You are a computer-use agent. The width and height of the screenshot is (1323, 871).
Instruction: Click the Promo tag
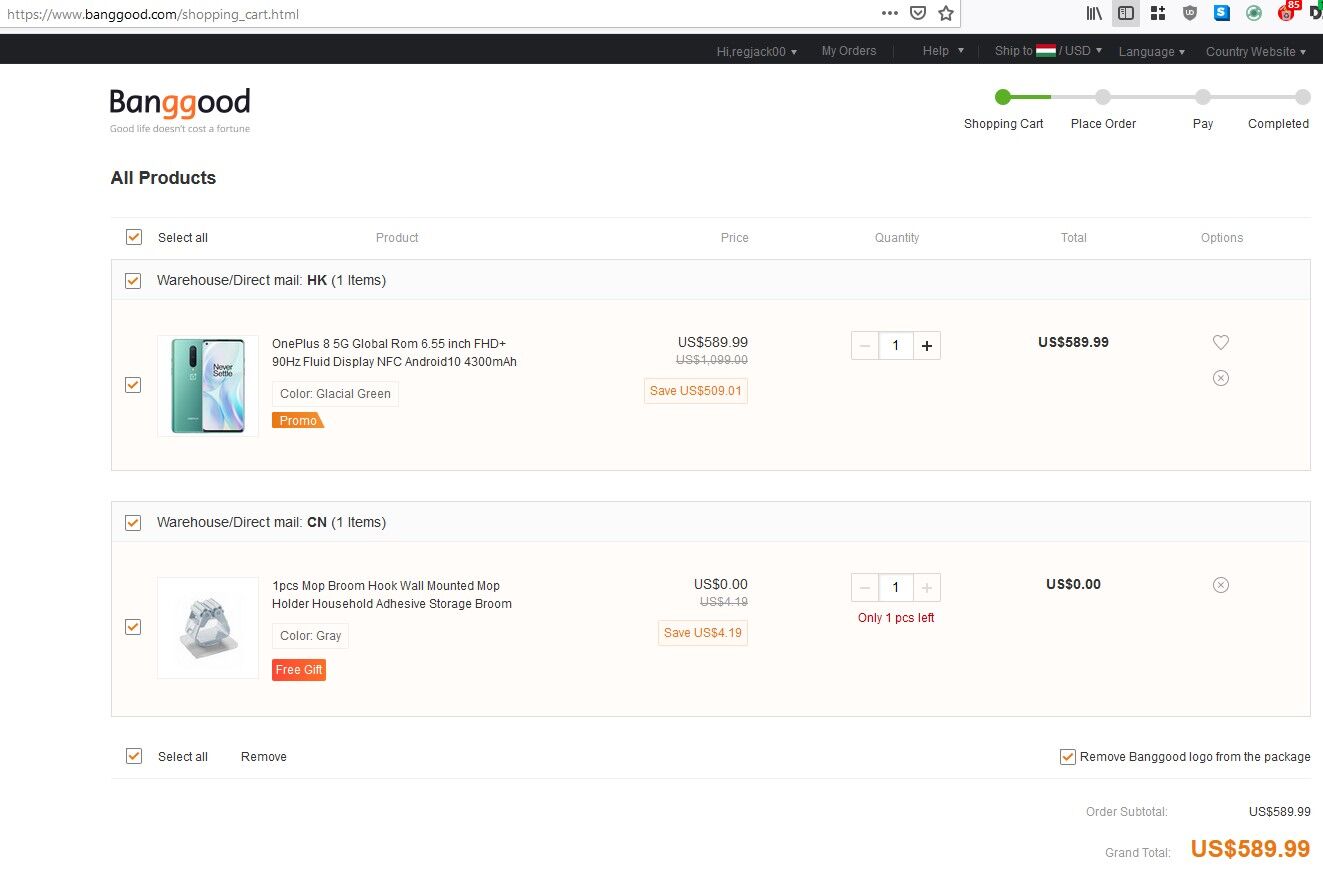point(298,421)
